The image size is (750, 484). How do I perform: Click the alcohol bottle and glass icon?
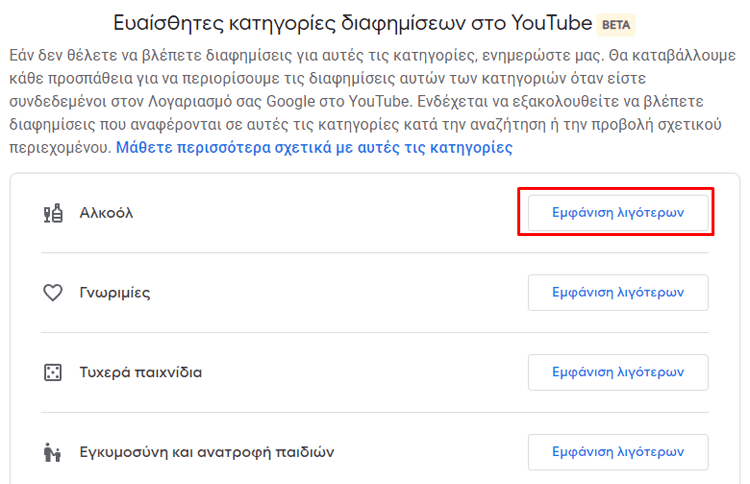(53, 213)
